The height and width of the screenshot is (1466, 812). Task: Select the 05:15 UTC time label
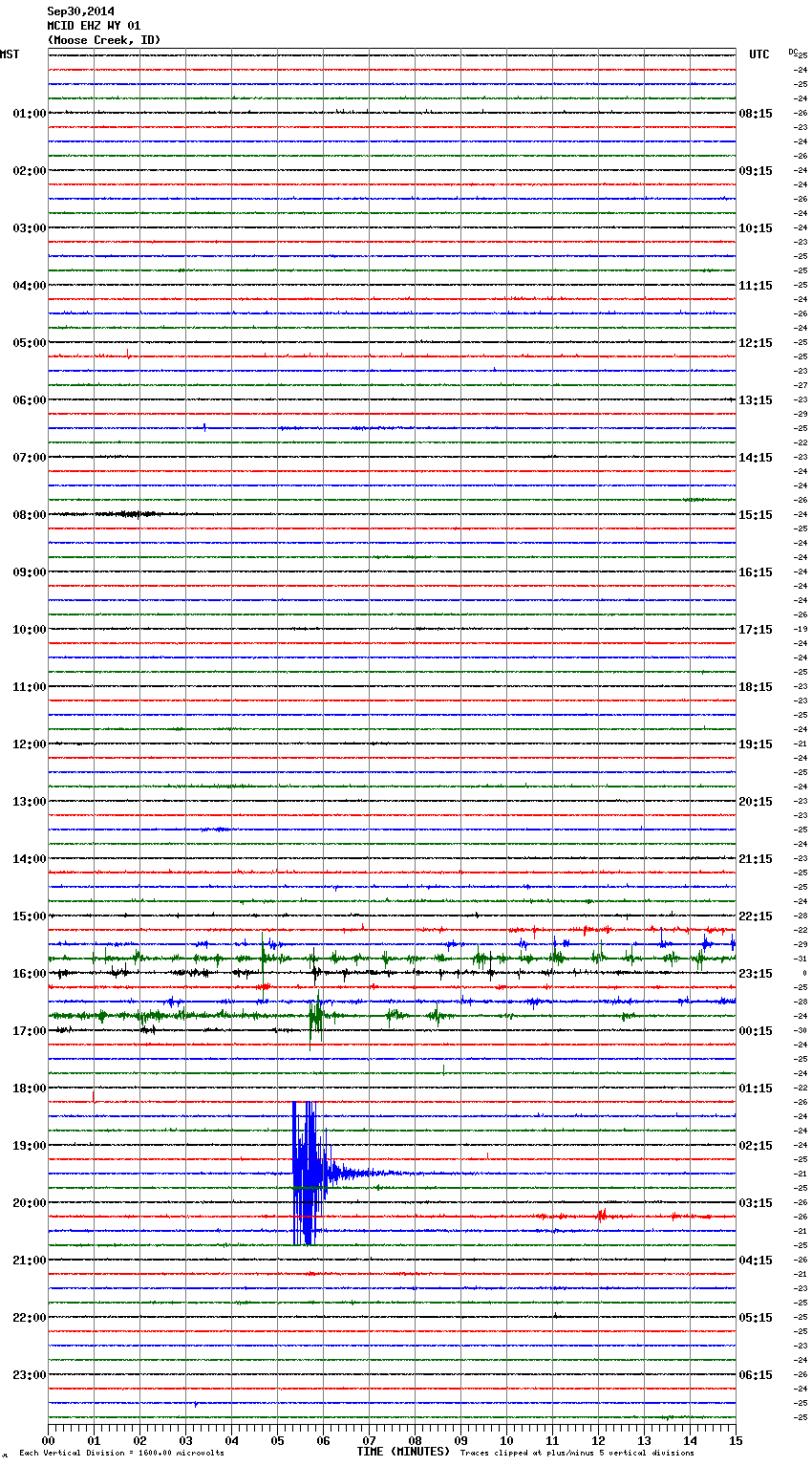(756, 1318)
